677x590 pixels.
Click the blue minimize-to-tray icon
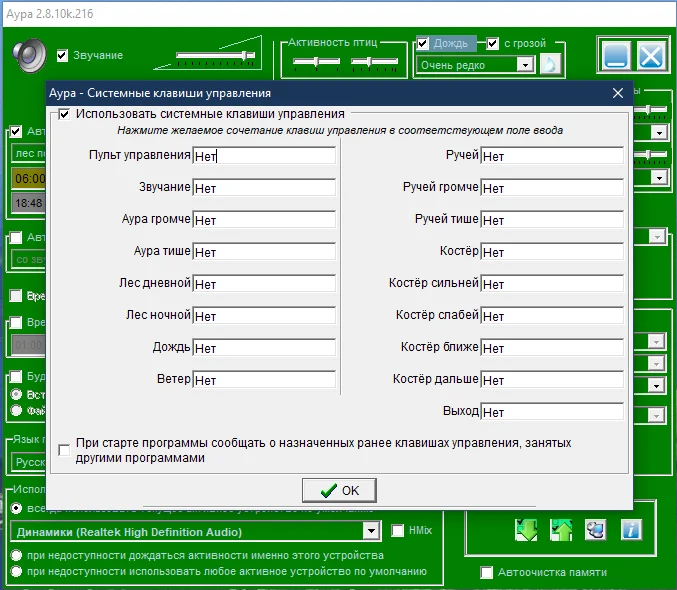click(616, 55)
